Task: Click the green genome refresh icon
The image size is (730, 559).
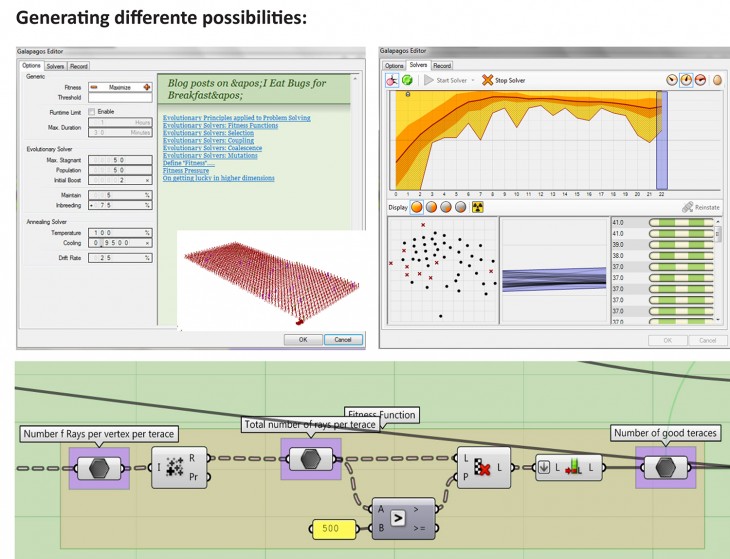Action: pyautogui.click(x=407, y=80)
